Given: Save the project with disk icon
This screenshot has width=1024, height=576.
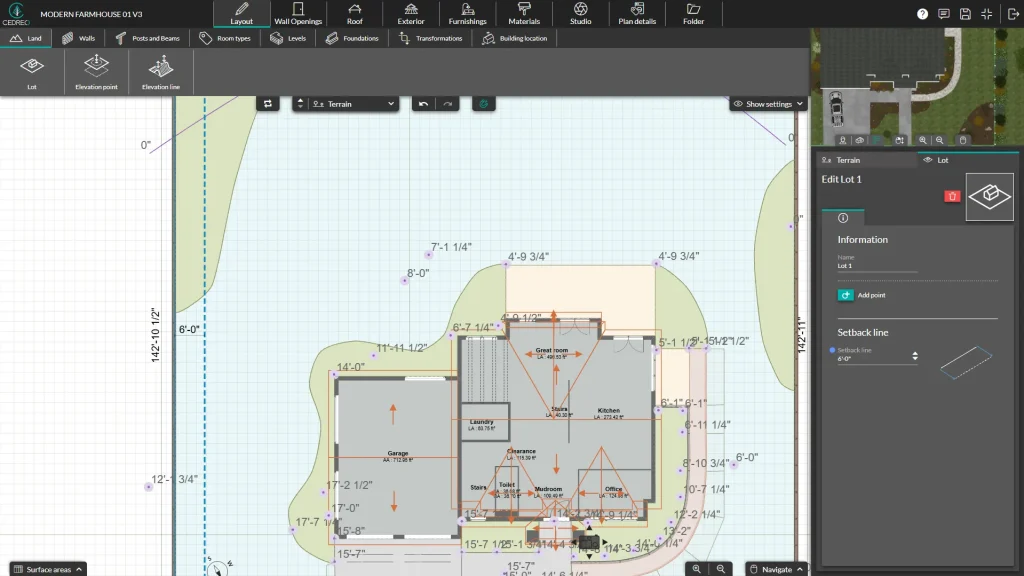Looking at the screenshot, I should tap(965, 14).
